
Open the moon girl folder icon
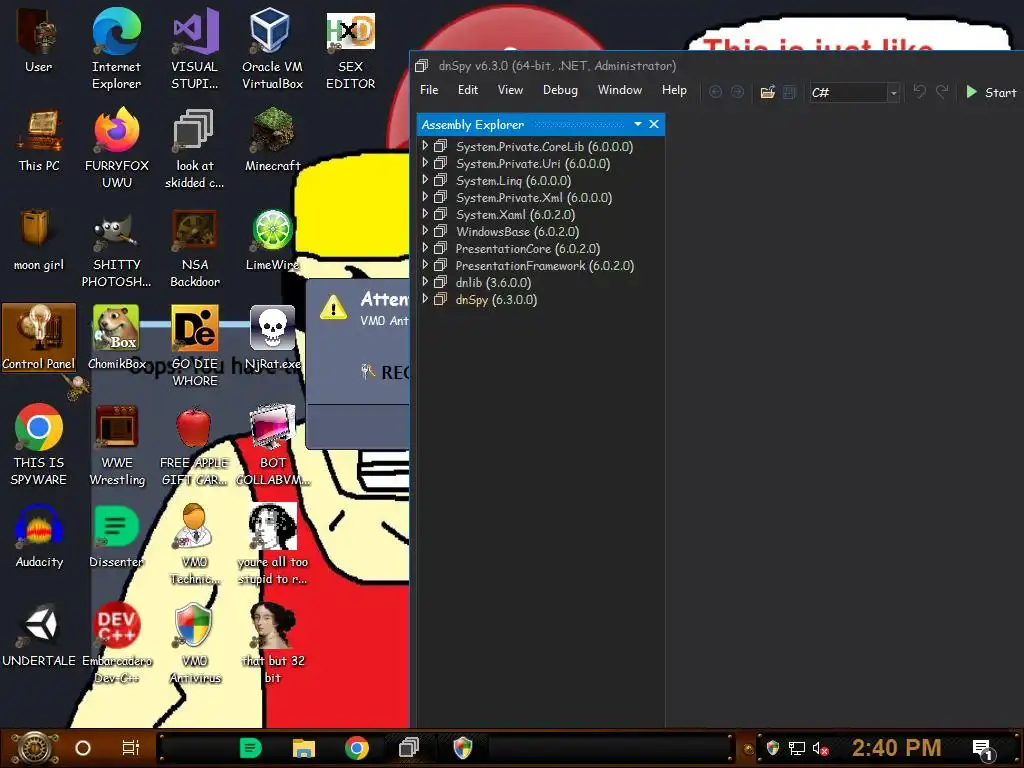pyautogui.click(x=39, y=240)
